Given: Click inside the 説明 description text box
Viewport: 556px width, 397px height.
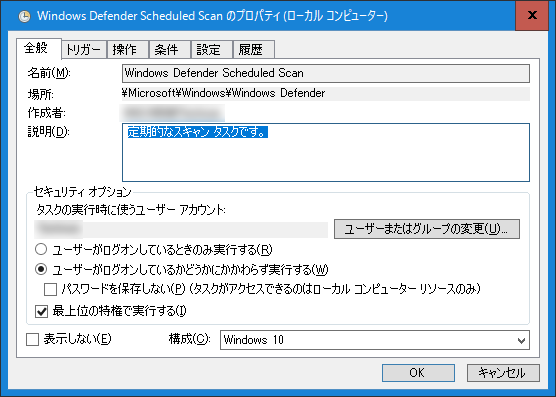Looking at the screenshot, I should pos(326,152).
